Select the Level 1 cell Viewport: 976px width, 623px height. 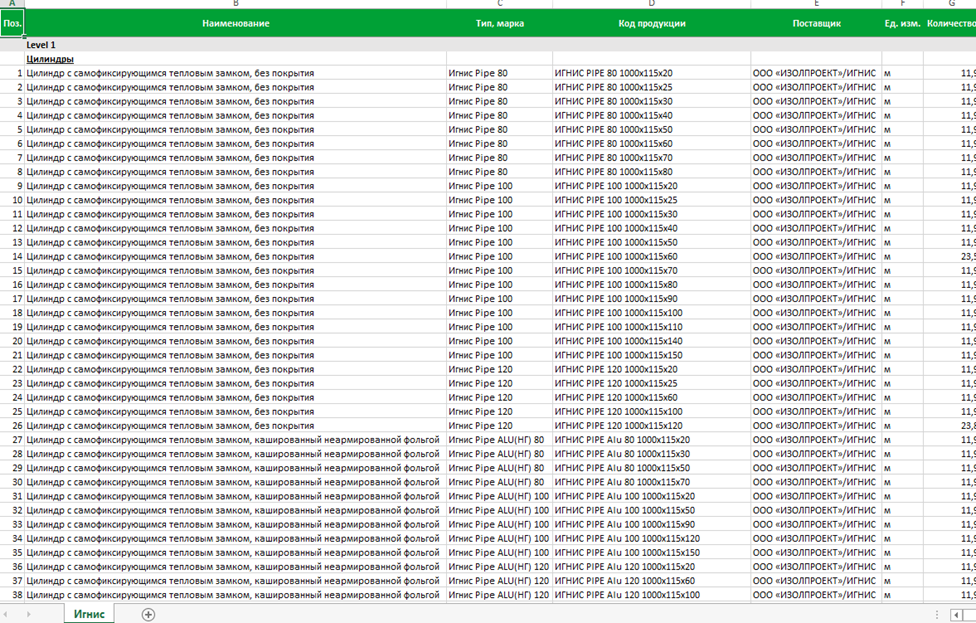pyautogui.click(x=235, y=45)
